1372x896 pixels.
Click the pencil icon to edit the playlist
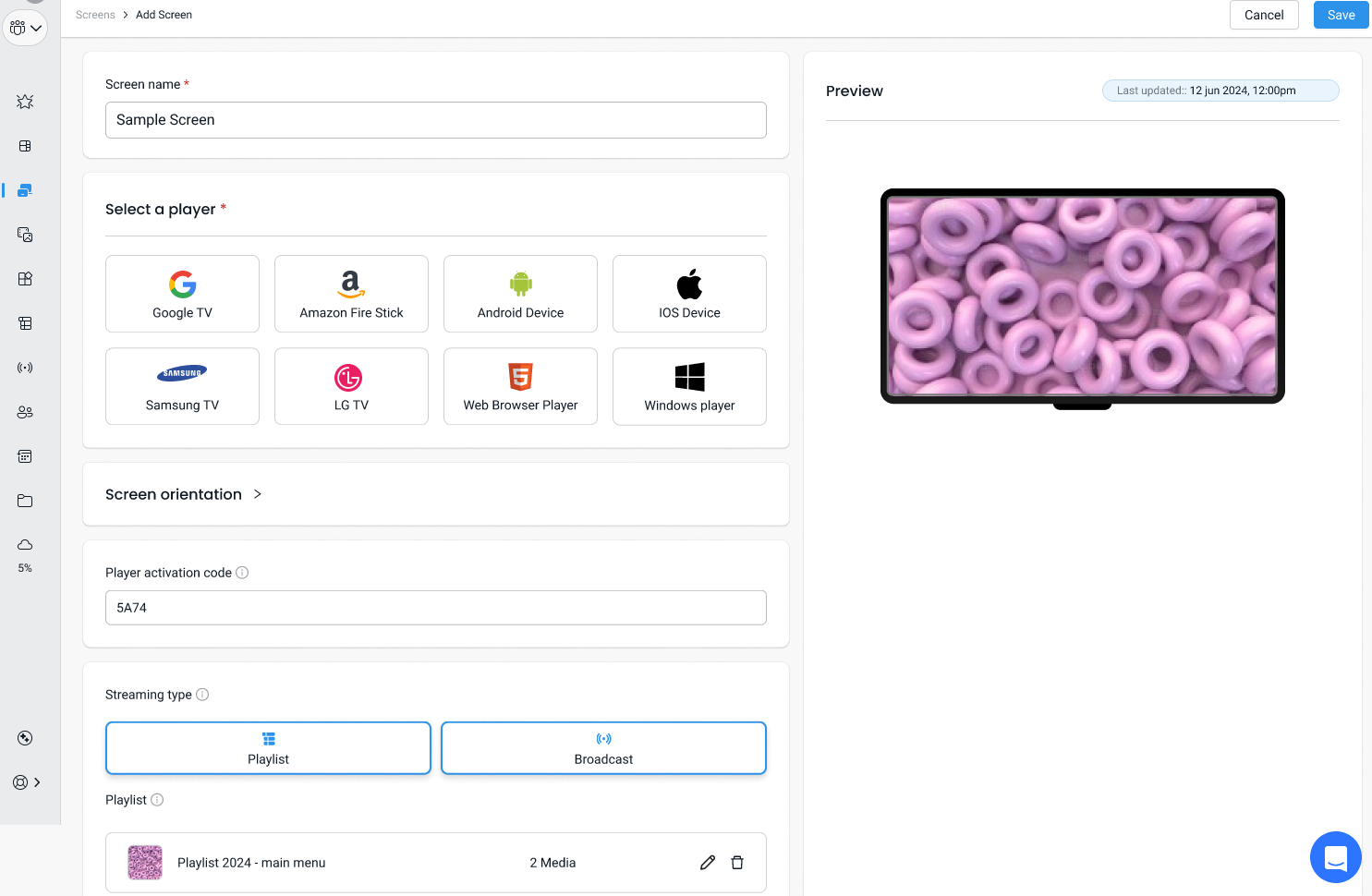(707, 862)
